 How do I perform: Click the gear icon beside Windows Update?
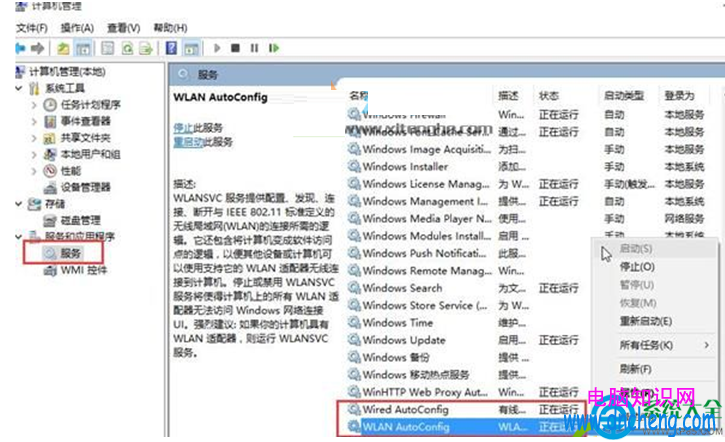[x=354, y=339]
